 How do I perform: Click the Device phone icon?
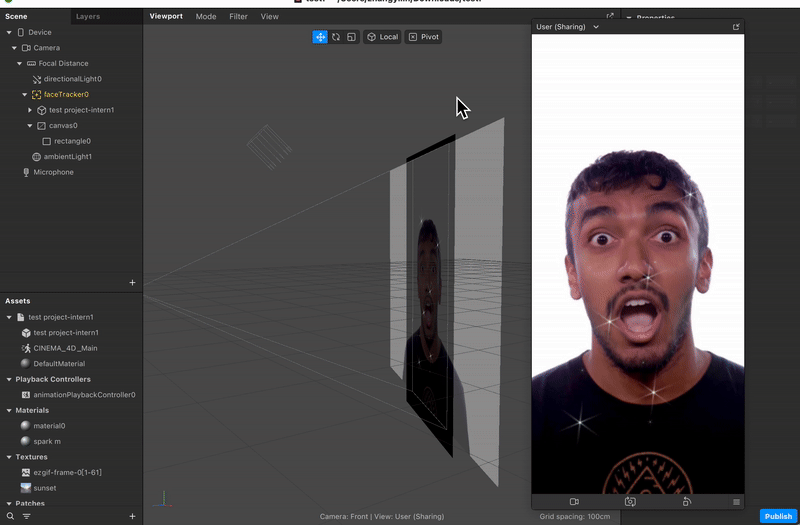point(20,32)
